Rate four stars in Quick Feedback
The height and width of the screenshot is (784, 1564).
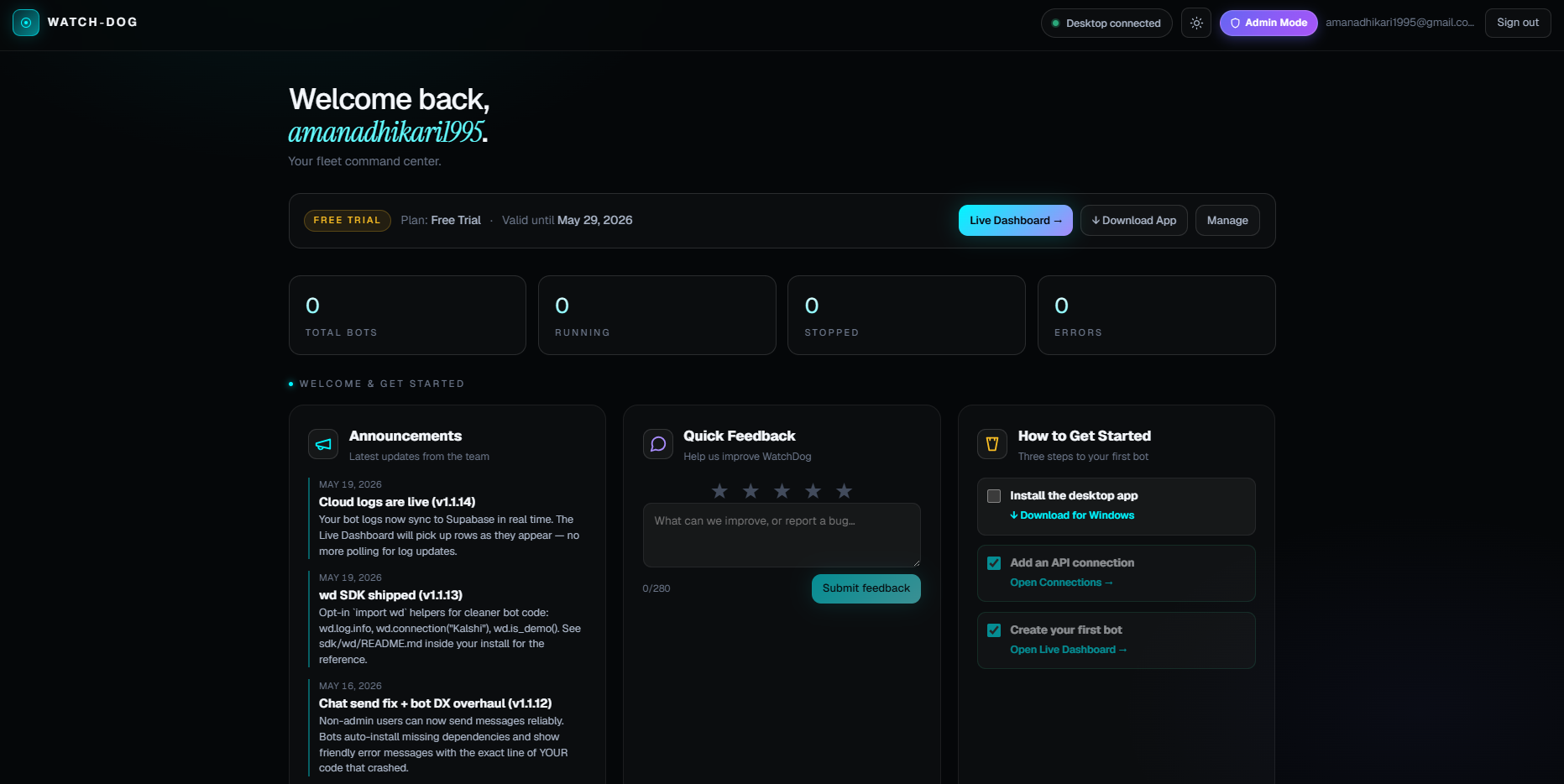(x=813, y=491)
